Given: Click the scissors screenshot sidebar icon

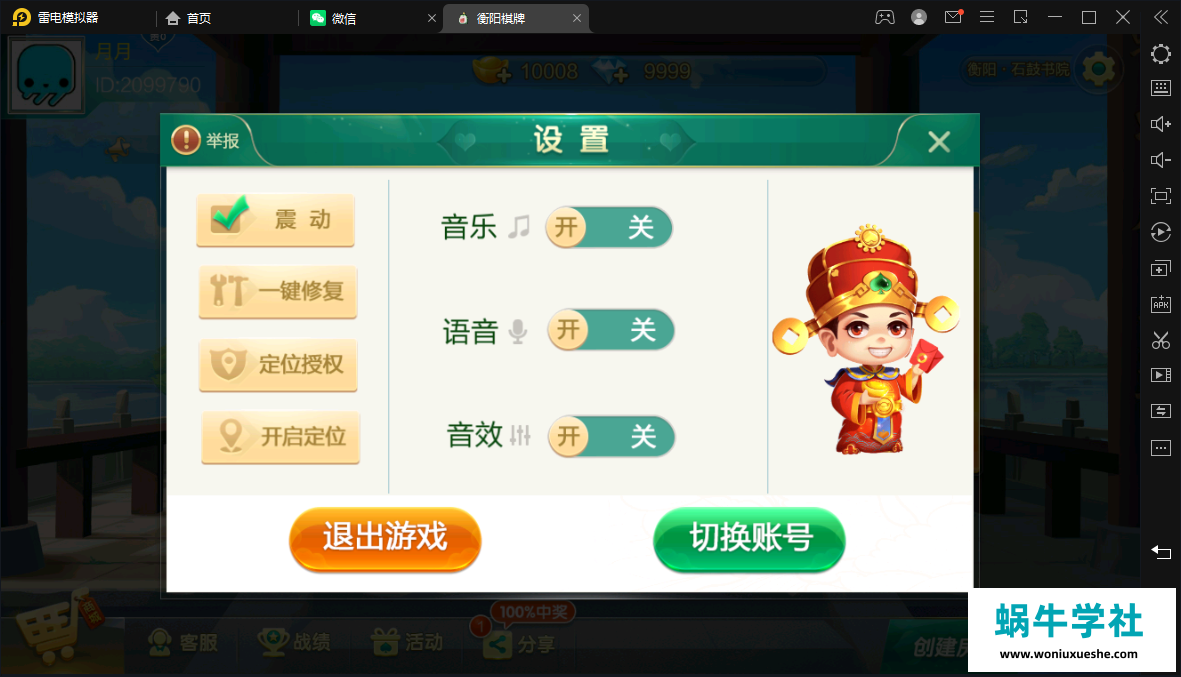Looking at the screenshot, I should pos(1161,340).
